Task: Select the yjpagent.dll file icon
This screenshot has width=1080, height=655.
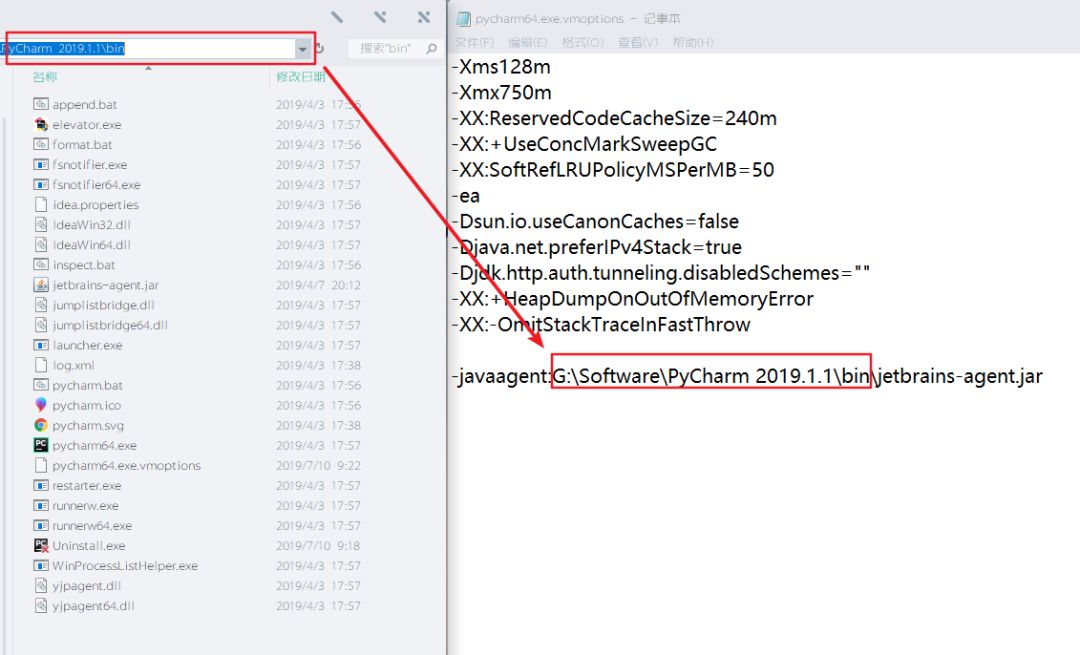Action: click(41, 585)
